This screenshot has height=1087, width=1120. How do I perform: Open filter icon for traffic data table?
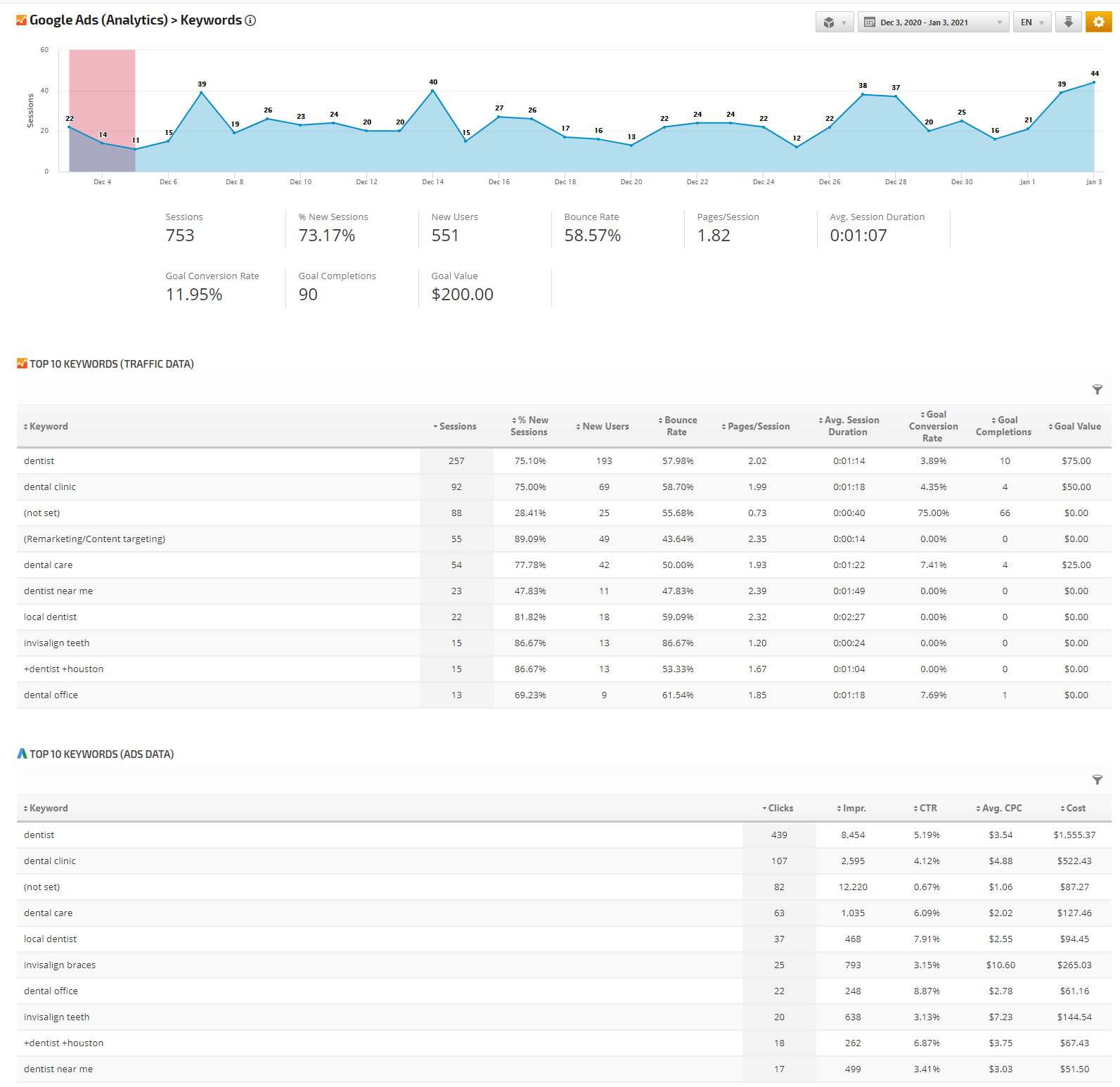coord(1097,390)
